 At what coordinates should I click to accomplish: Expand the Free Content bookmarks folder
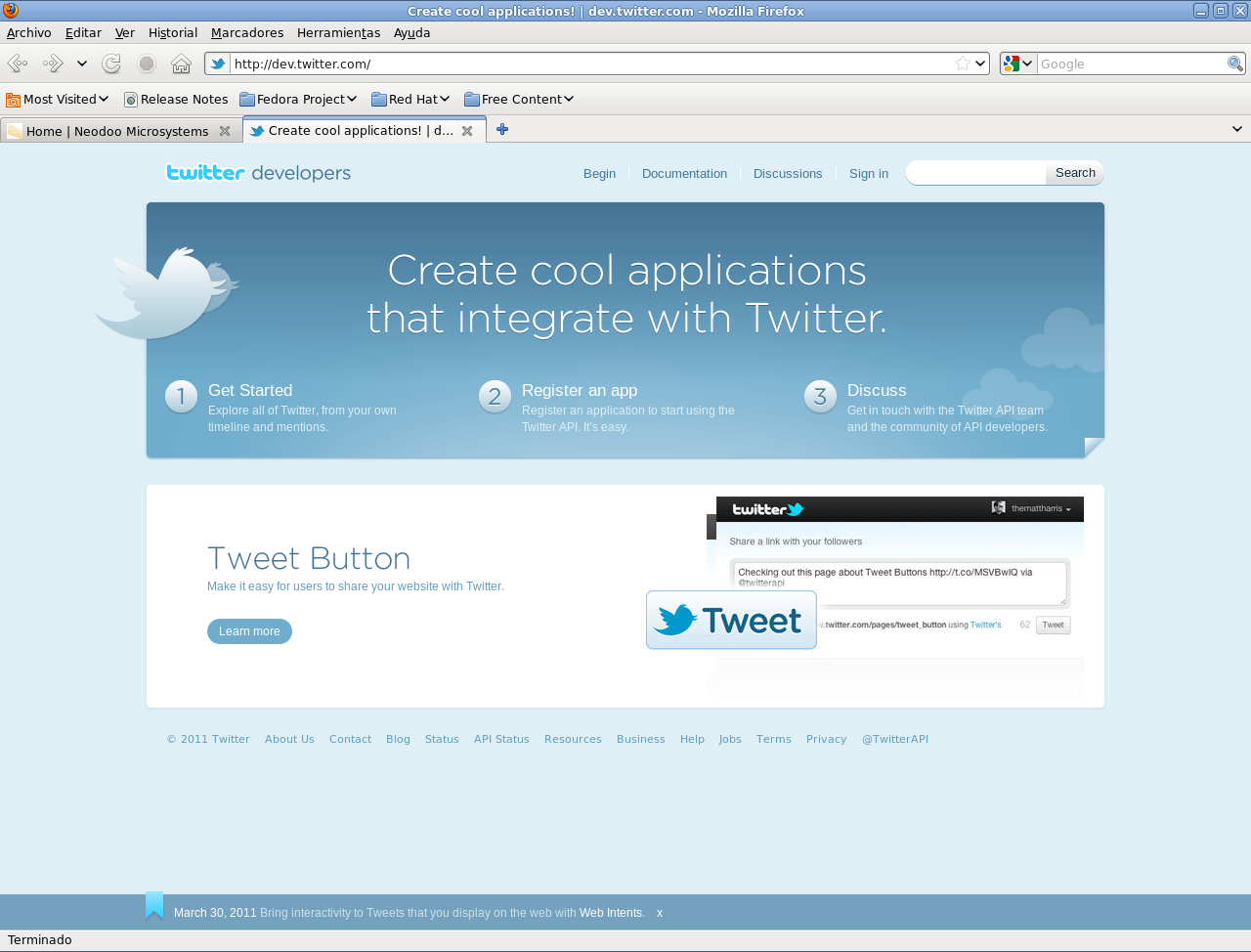click(x=519, y=99)
